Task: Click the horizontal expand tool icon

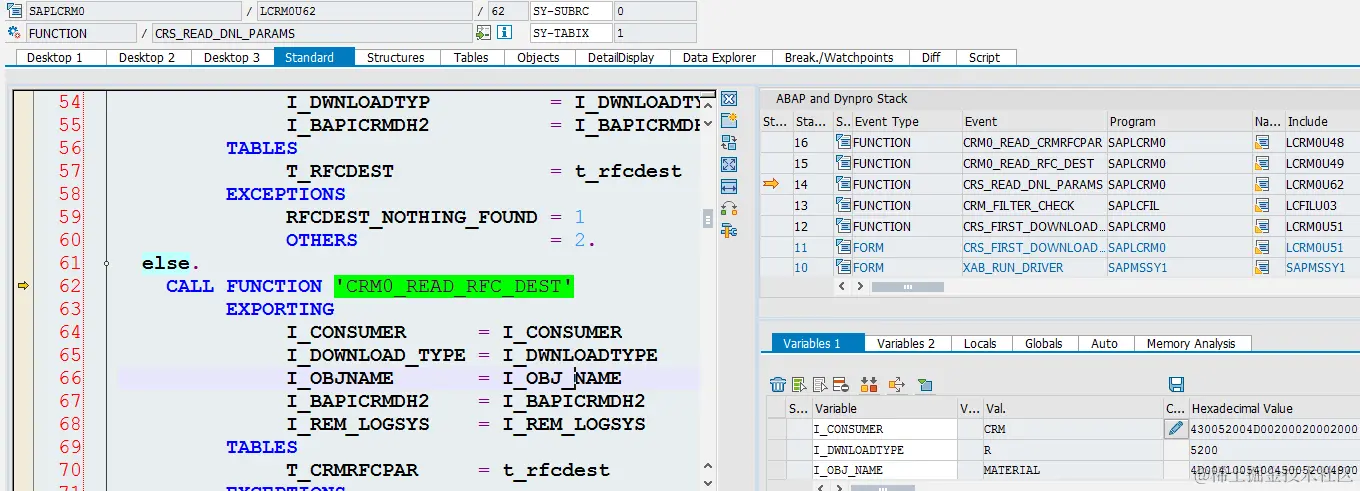Action: pyautogui.click(x=729, y=187)
